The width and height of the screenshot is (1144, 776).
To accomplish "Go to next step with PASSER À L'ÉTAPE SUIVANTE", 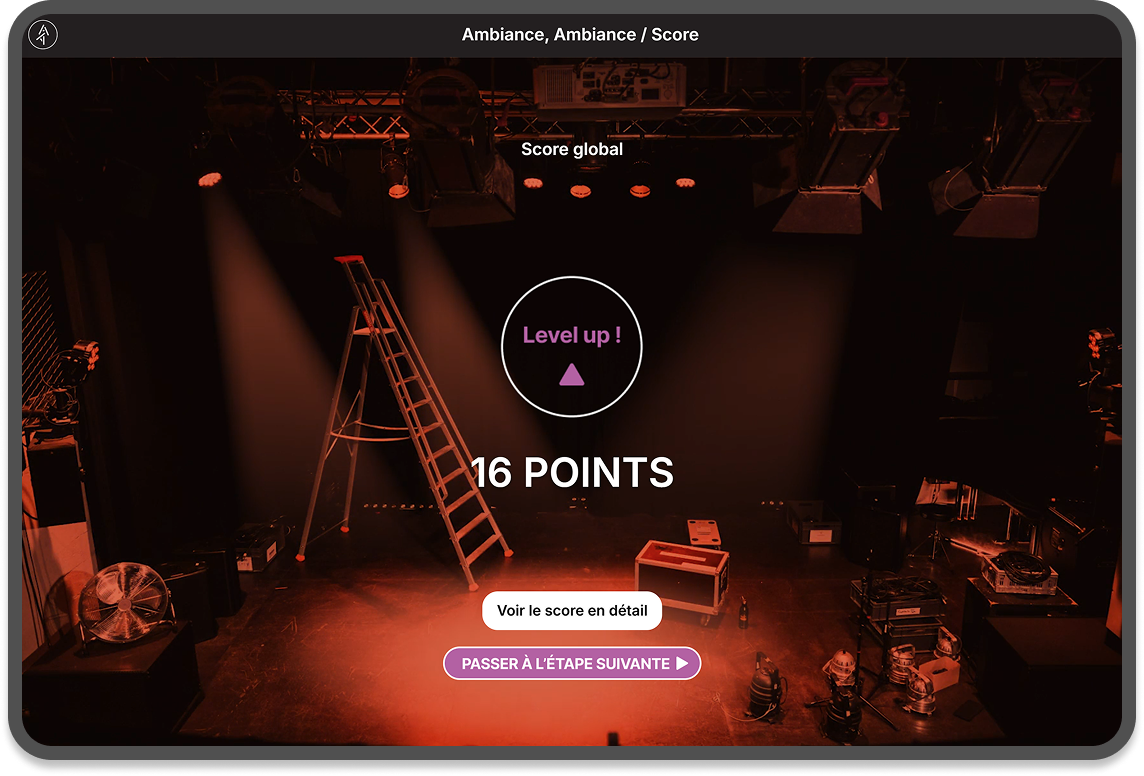I will 572,663.
